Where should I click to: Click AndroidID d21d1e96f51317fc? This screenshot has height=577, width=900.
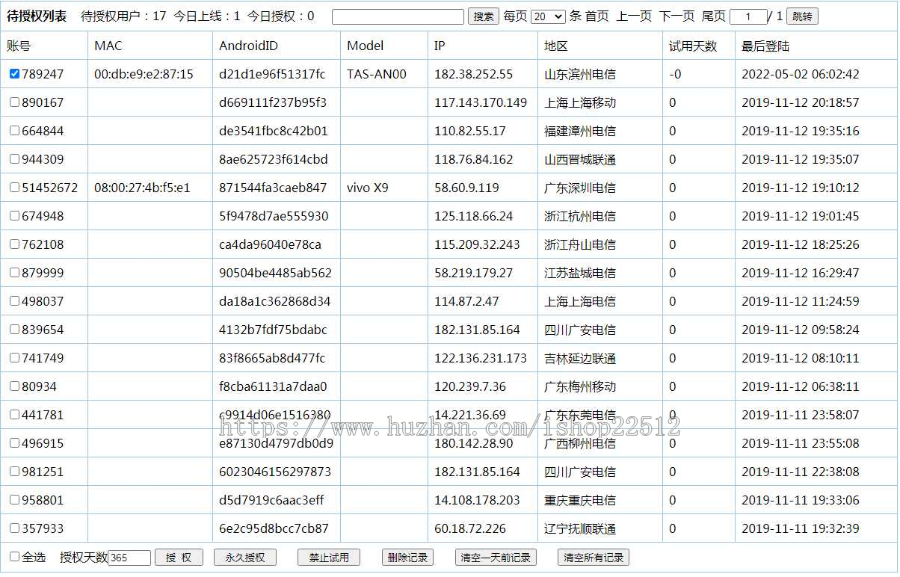[272, 74]
